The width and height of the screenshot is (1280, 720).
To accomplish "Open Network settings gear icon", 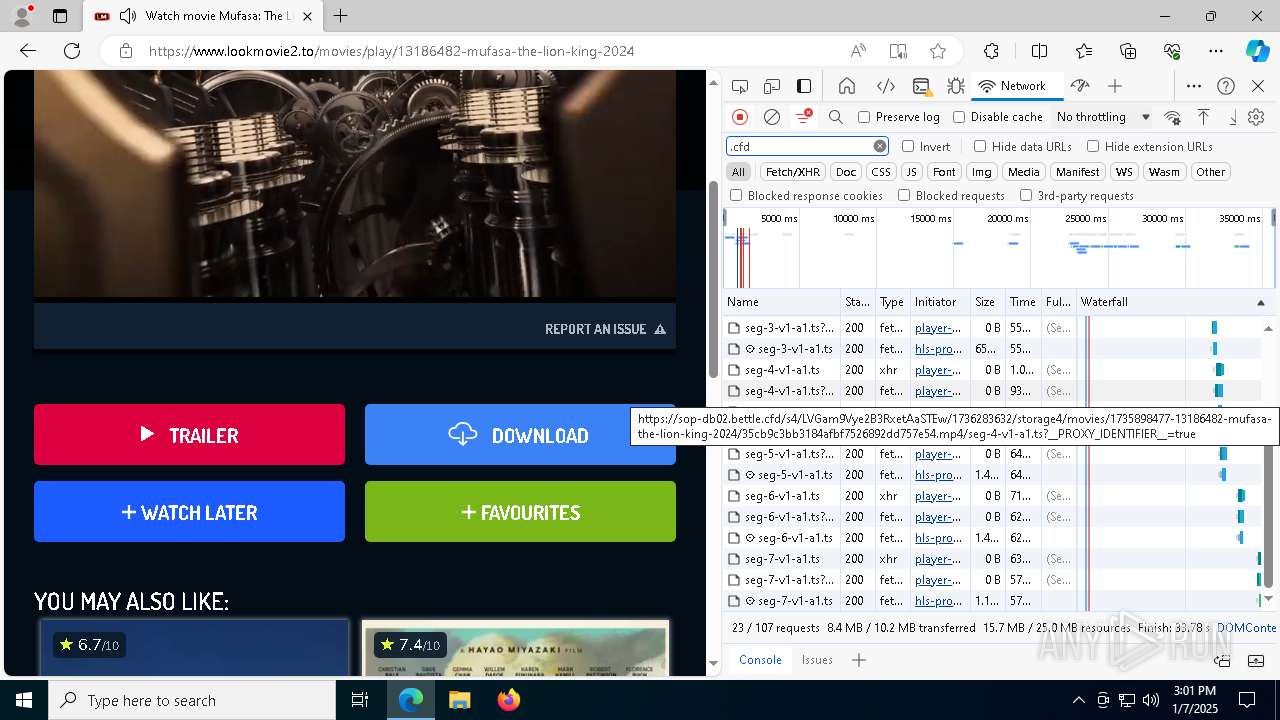I will [1256, 117].
